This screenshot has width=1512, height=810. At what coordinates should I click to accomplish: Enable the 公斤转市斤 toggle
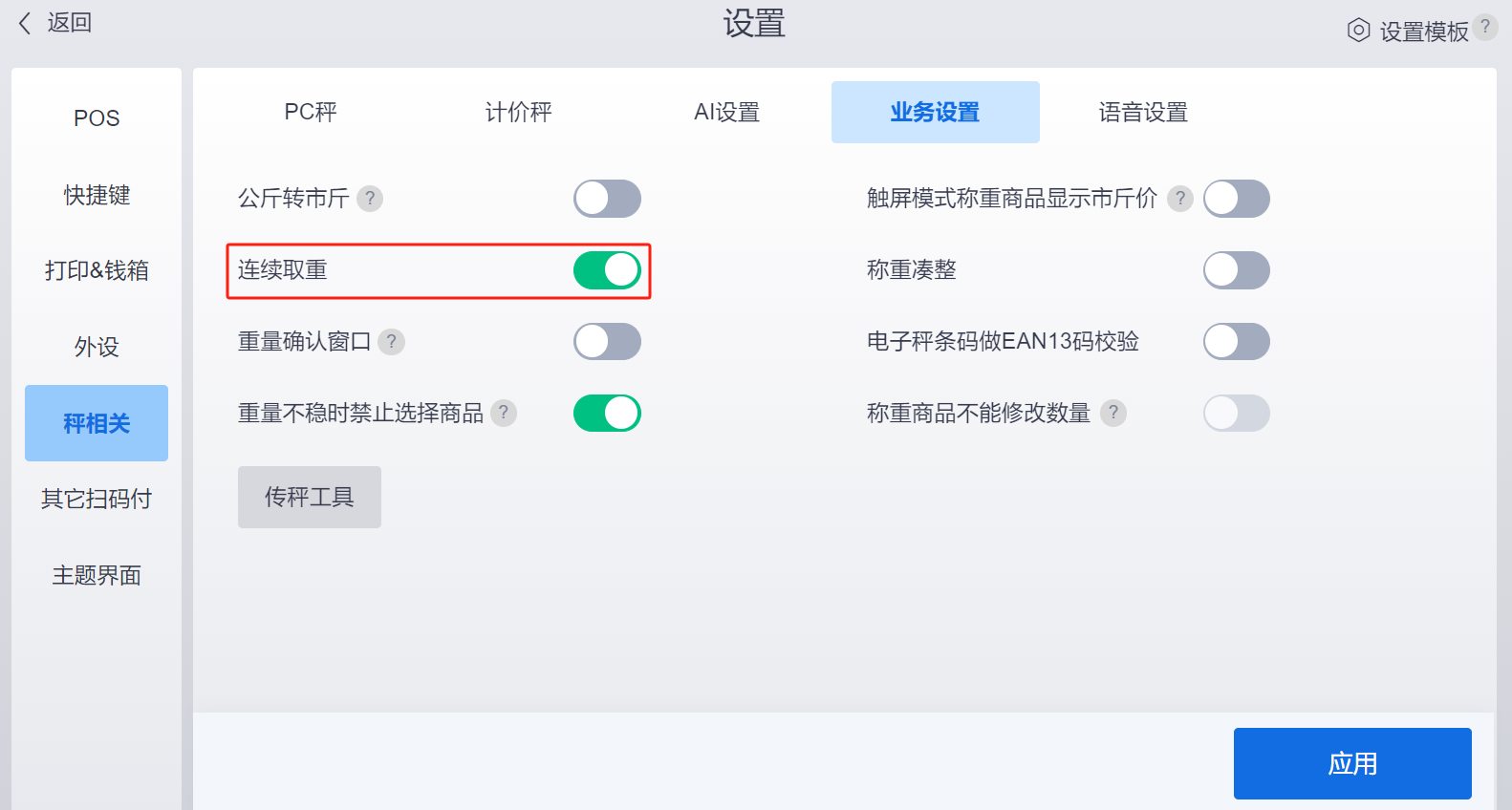(607, 199)
